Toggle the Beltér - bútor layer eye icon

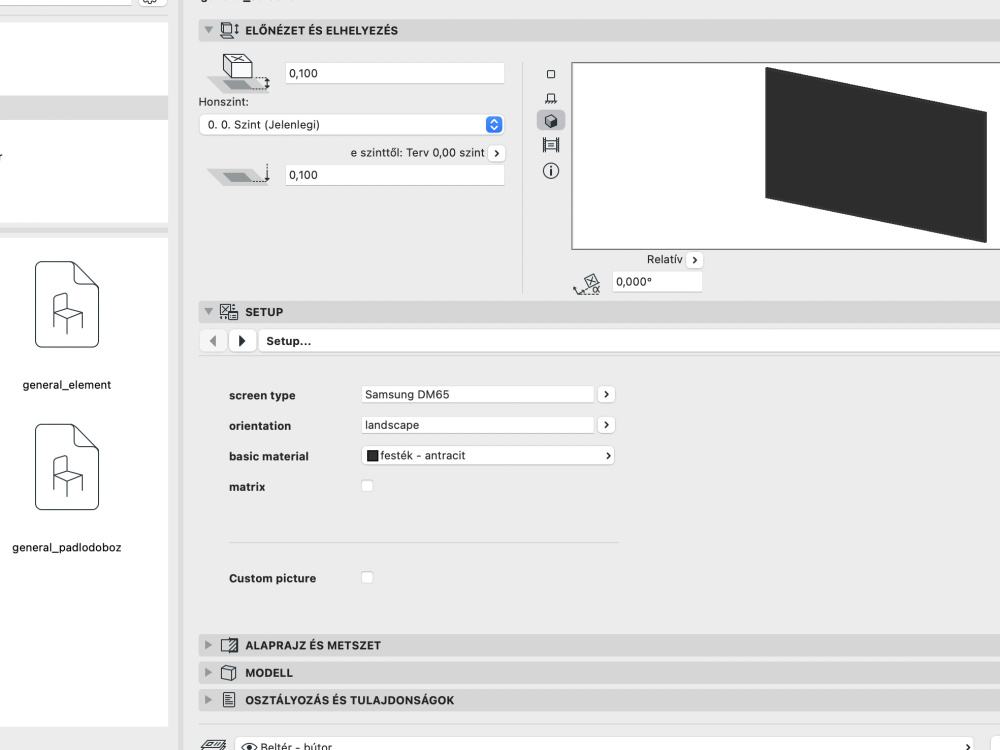[249, 746]
